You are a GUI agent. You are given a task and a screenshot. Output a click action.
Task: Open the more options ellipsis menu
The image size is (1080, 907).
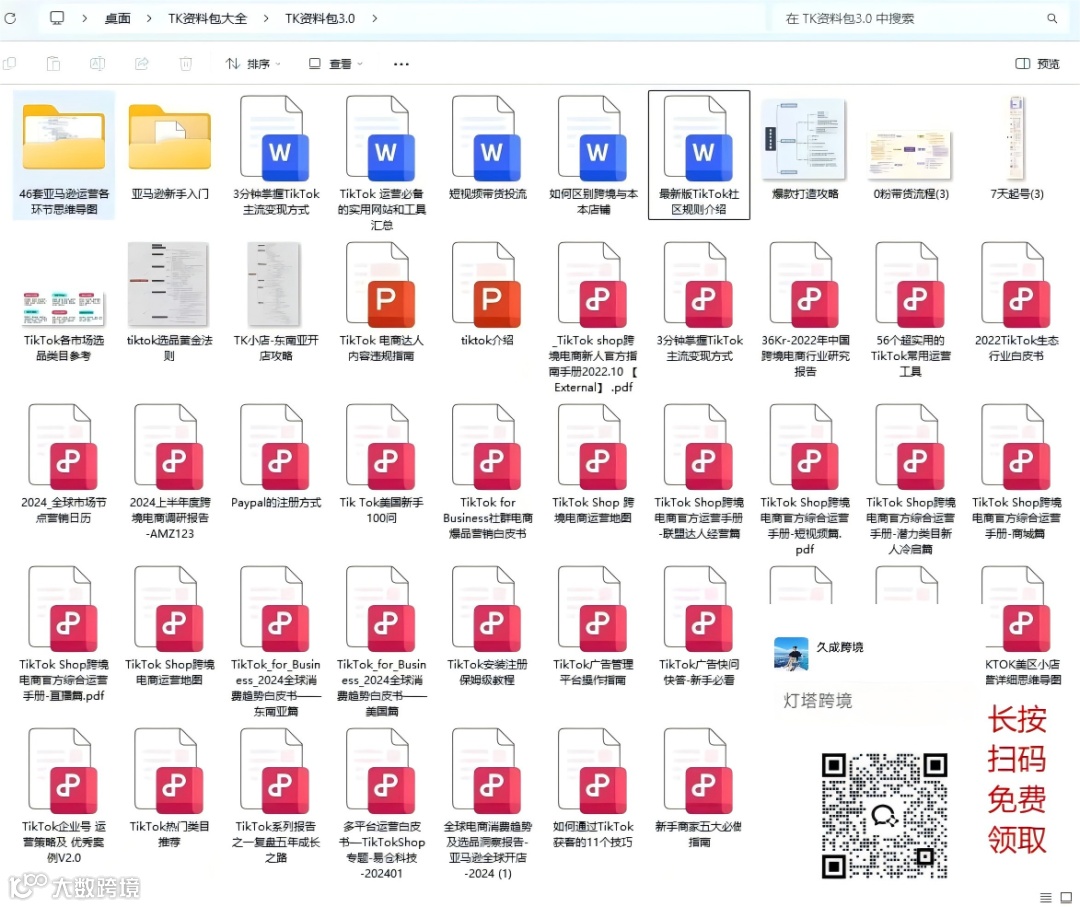tap(401, 64)
